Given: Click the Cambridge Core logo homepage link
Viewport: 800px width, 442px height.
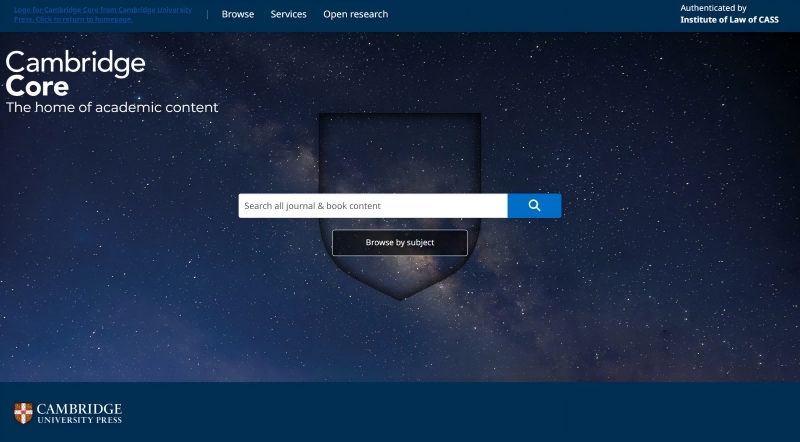Looking at the screenshot, I should [x=103, y=14].
